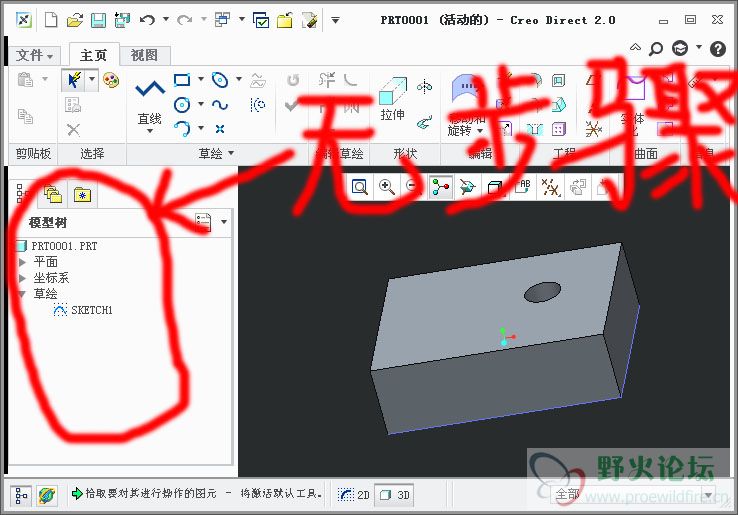
Task: Open a file with the folder icon
Action: coord(74,20)
